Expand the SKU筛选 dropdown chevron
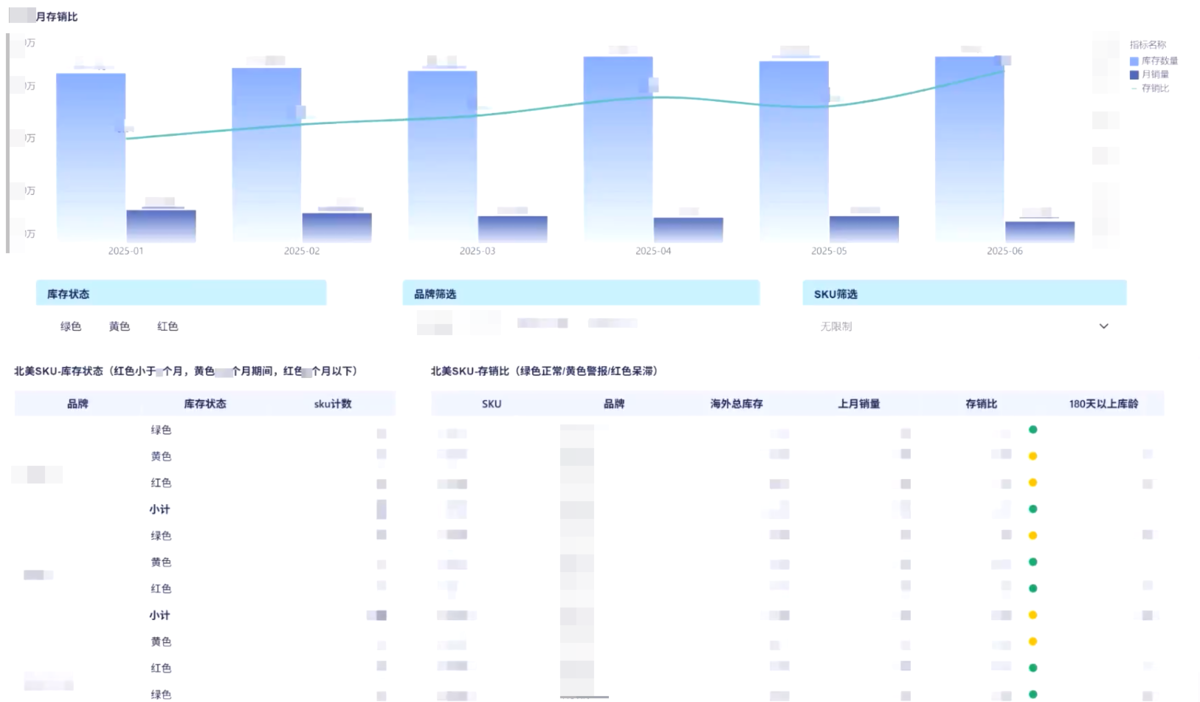Screen dimensions: 1200x702 tap(1104, 326)
